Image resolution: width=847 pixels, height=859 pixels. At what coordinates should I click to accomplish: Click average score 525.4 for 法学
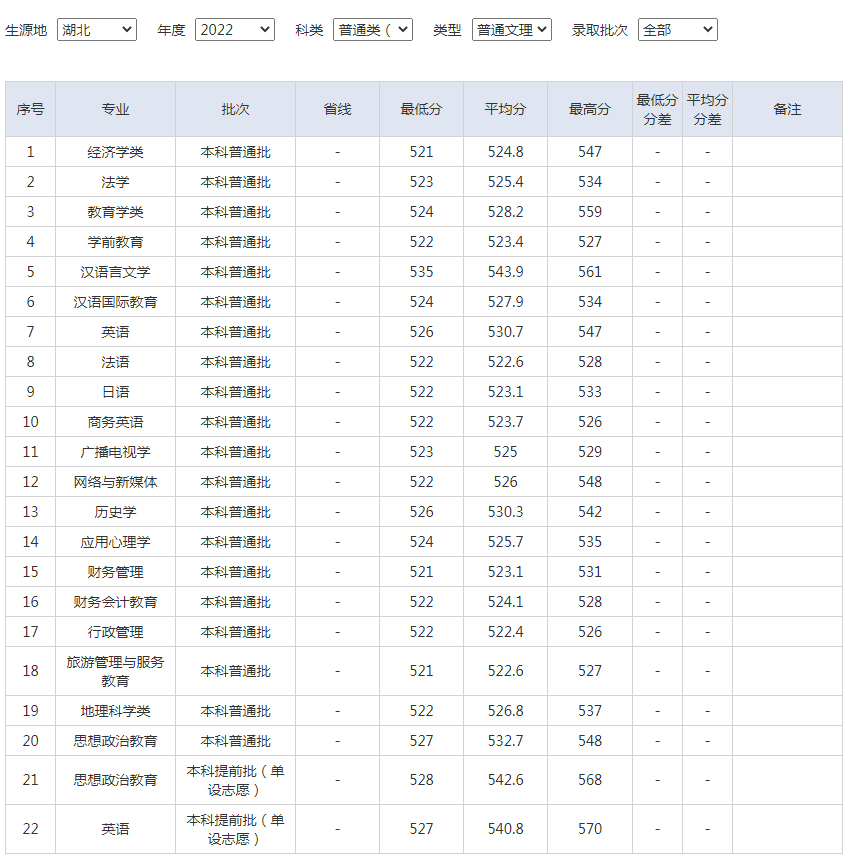pos(505,182)
